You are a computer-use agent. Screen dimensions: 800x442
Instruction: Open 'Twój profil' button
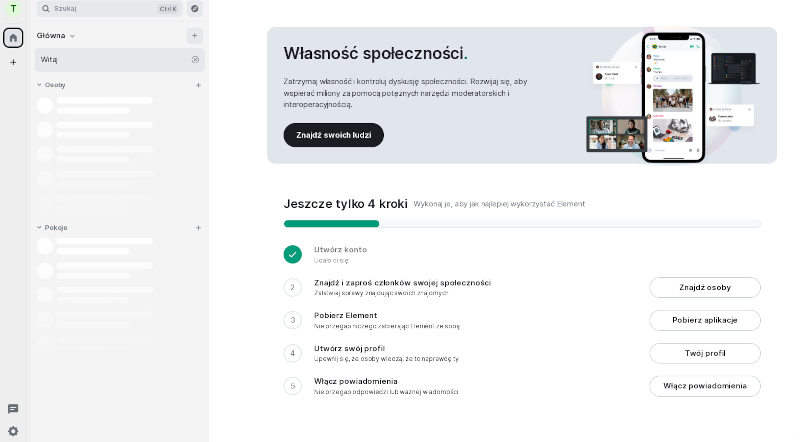click(705, 353)
